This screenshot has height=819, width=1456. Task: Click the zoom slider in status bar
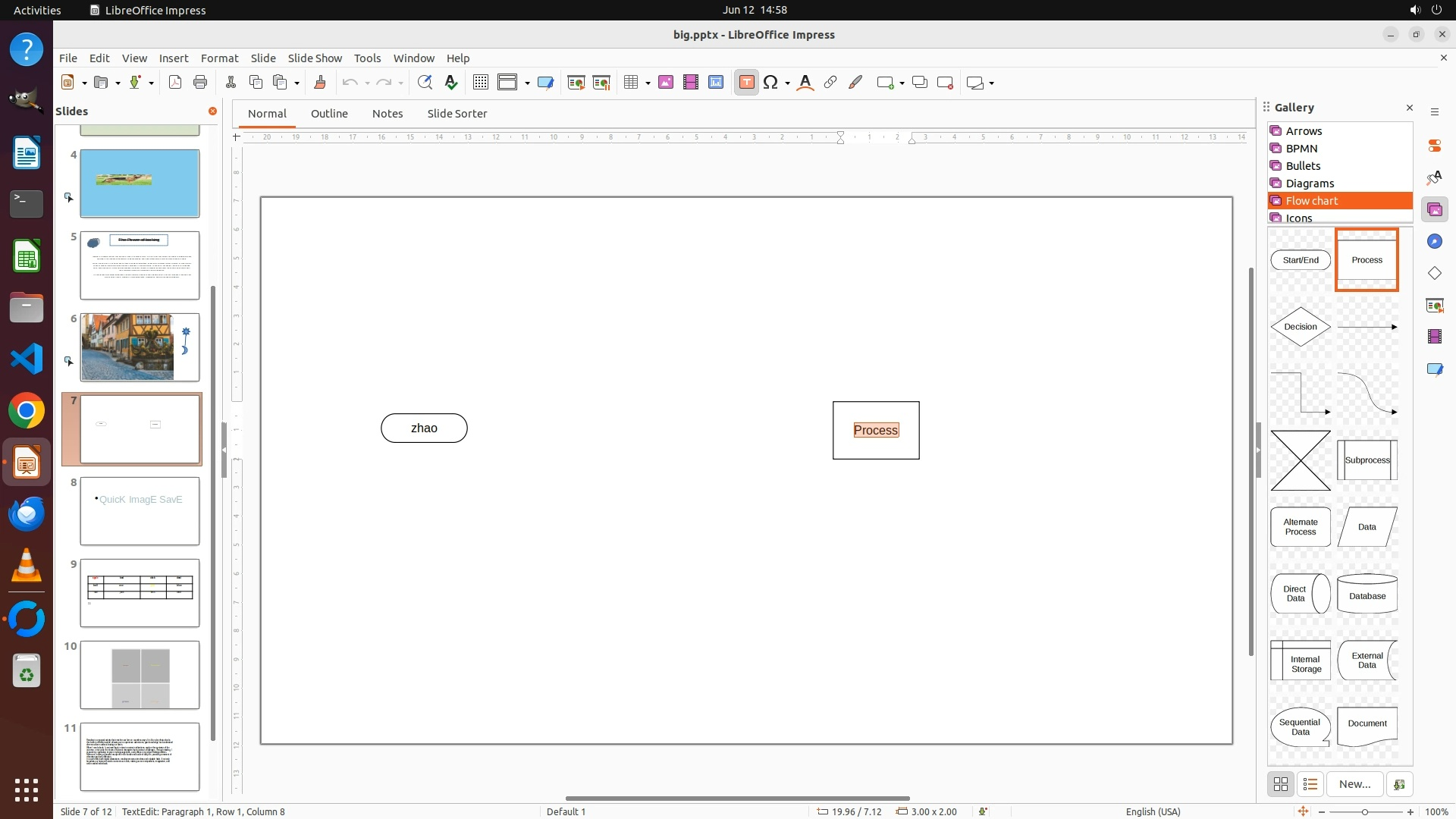(x=1365, y=811)
